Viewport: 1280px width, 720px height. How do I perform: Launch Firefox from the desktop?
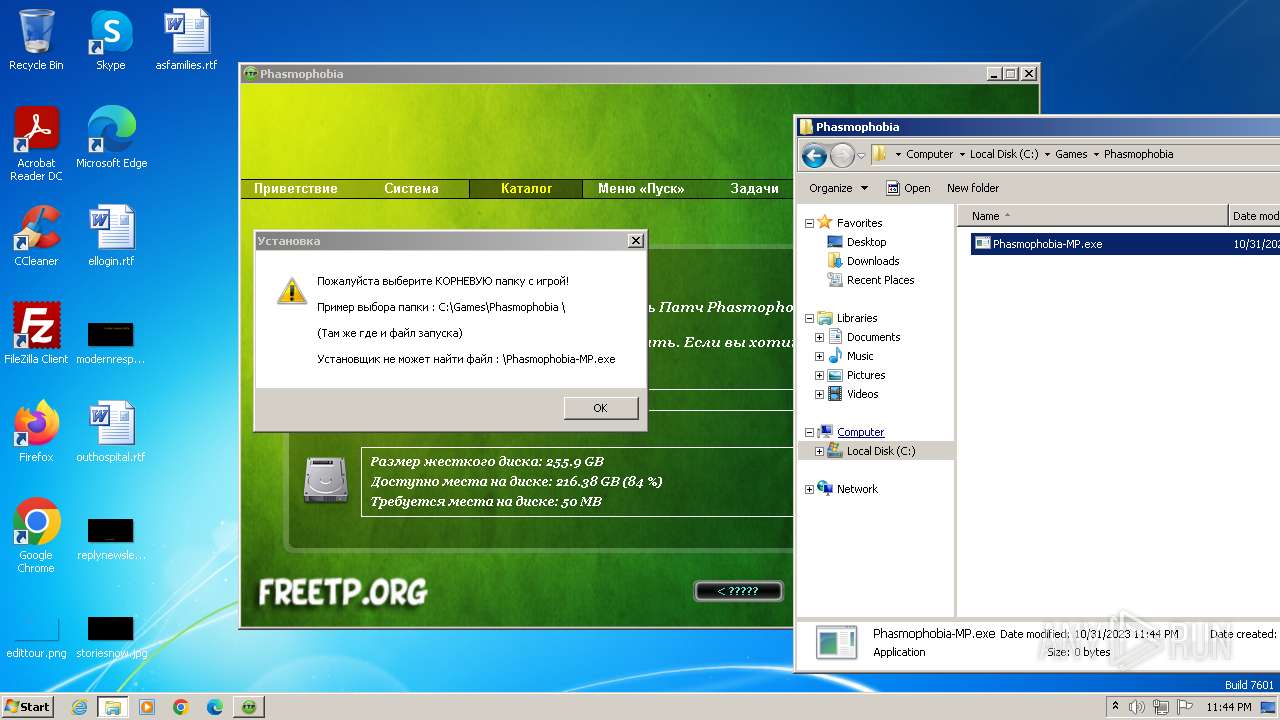pos(36,432)
